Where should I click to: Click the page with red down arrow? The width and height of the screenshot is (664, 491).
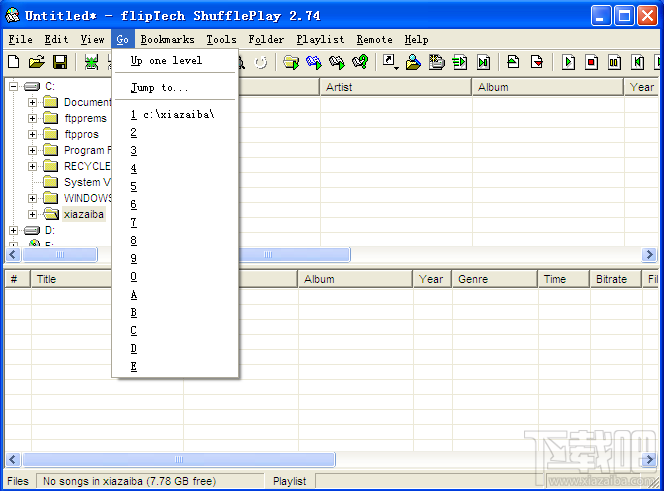537,62
